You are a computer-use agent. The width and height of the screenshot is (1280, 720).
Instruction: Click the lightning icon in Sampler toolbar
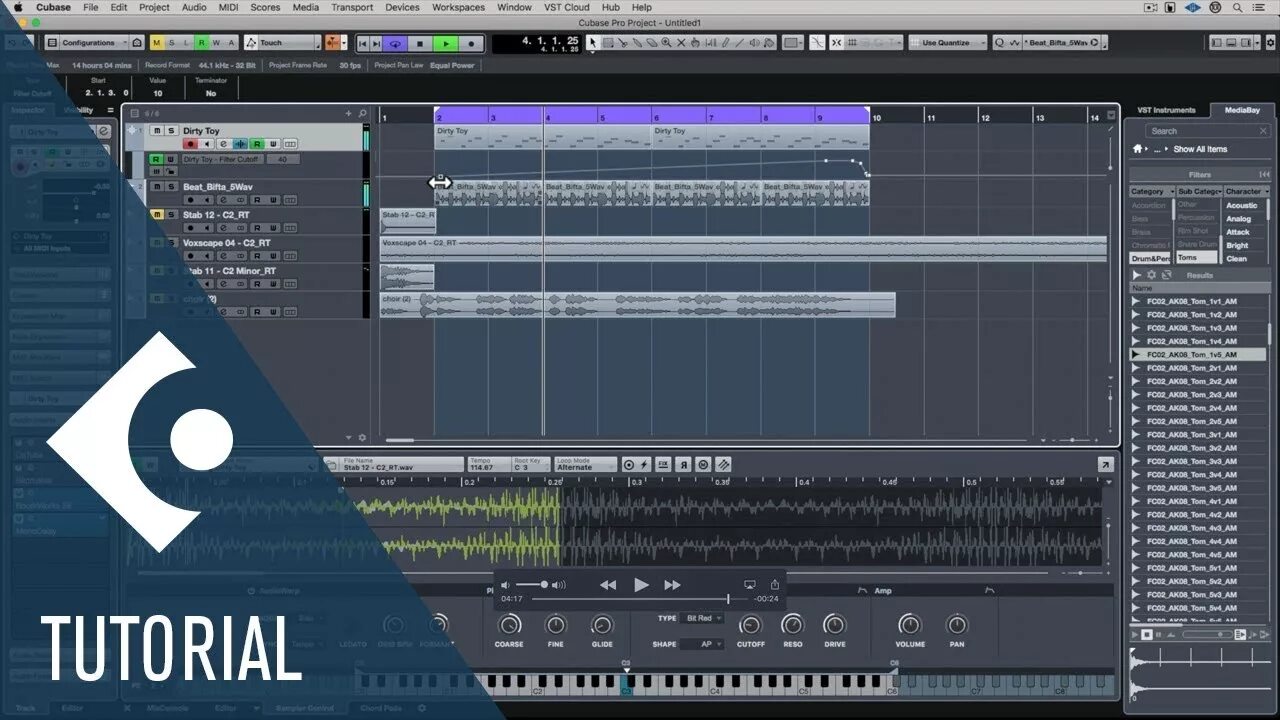[644, 465]
